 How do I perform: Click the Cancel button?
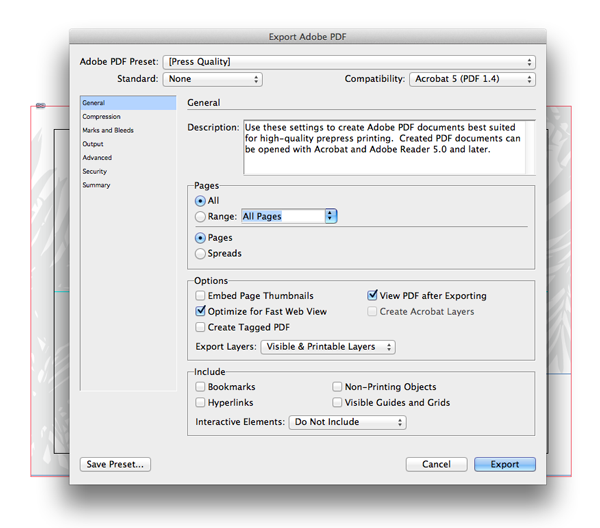click(436, 464)
